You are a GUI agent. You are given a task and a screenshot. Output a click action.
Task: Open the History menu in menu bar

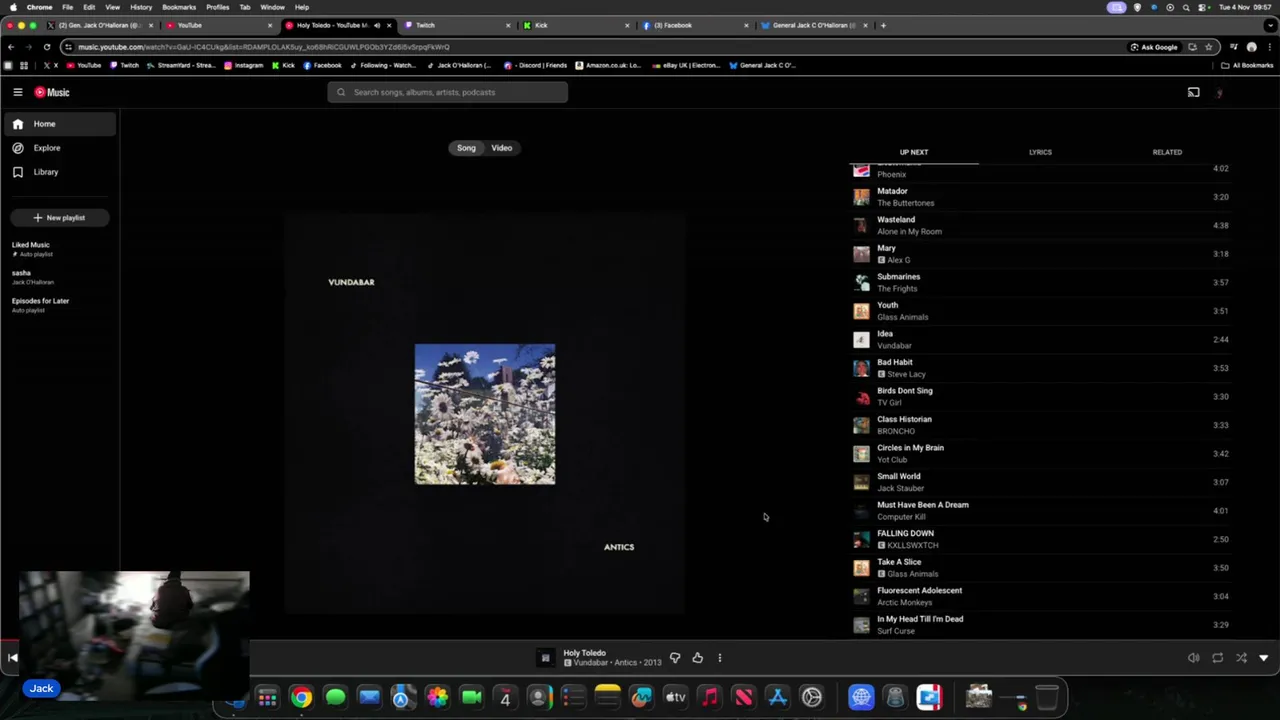coord(141,7)
